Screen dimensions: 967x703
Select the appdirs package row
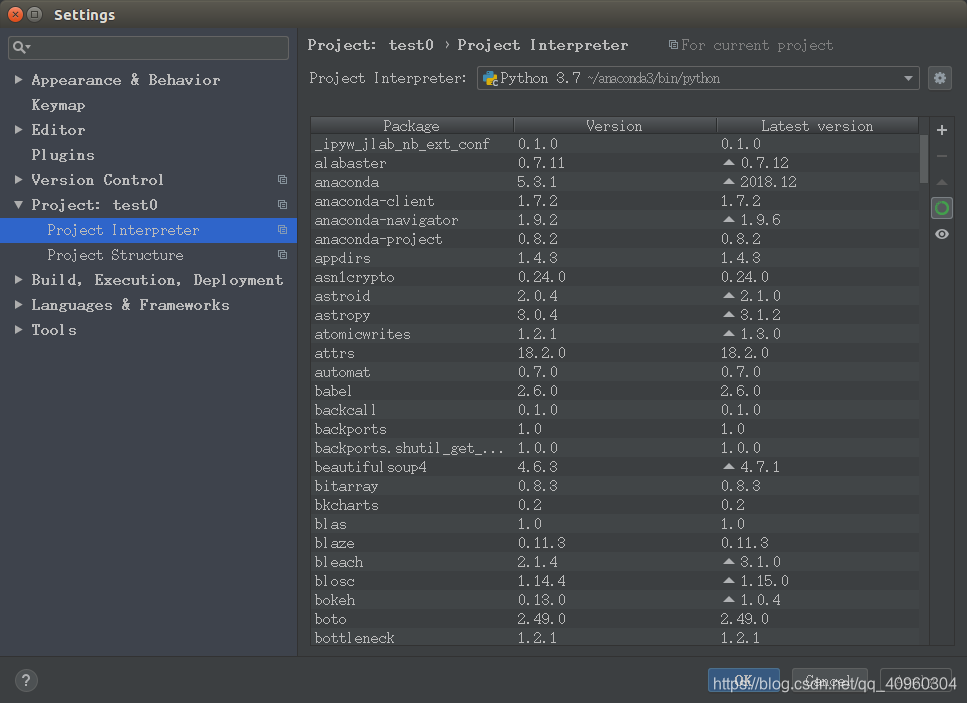pyautogui.click(x=615, y=258)
